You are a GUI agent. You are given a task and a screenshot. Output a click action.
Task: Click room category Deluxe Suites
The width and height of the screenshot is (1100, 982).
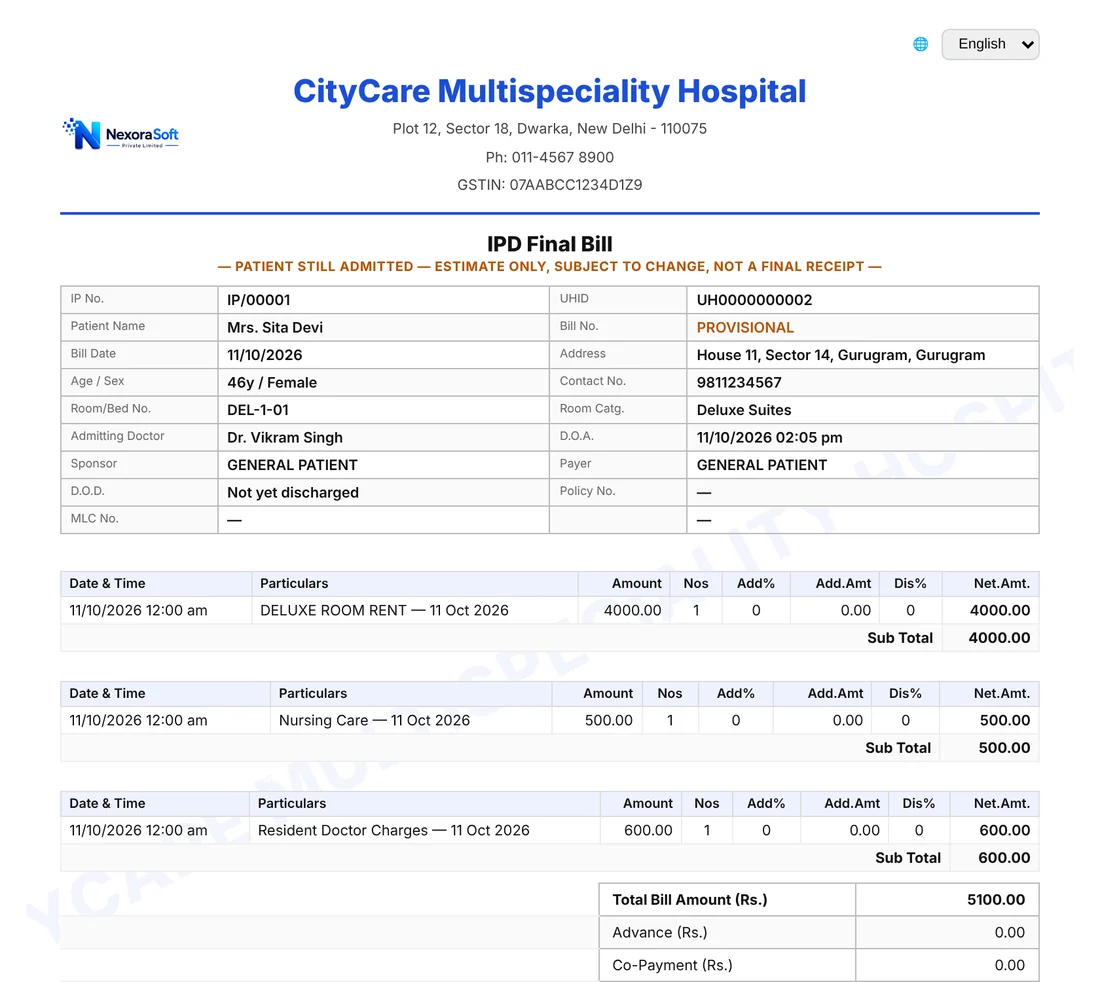744,410
